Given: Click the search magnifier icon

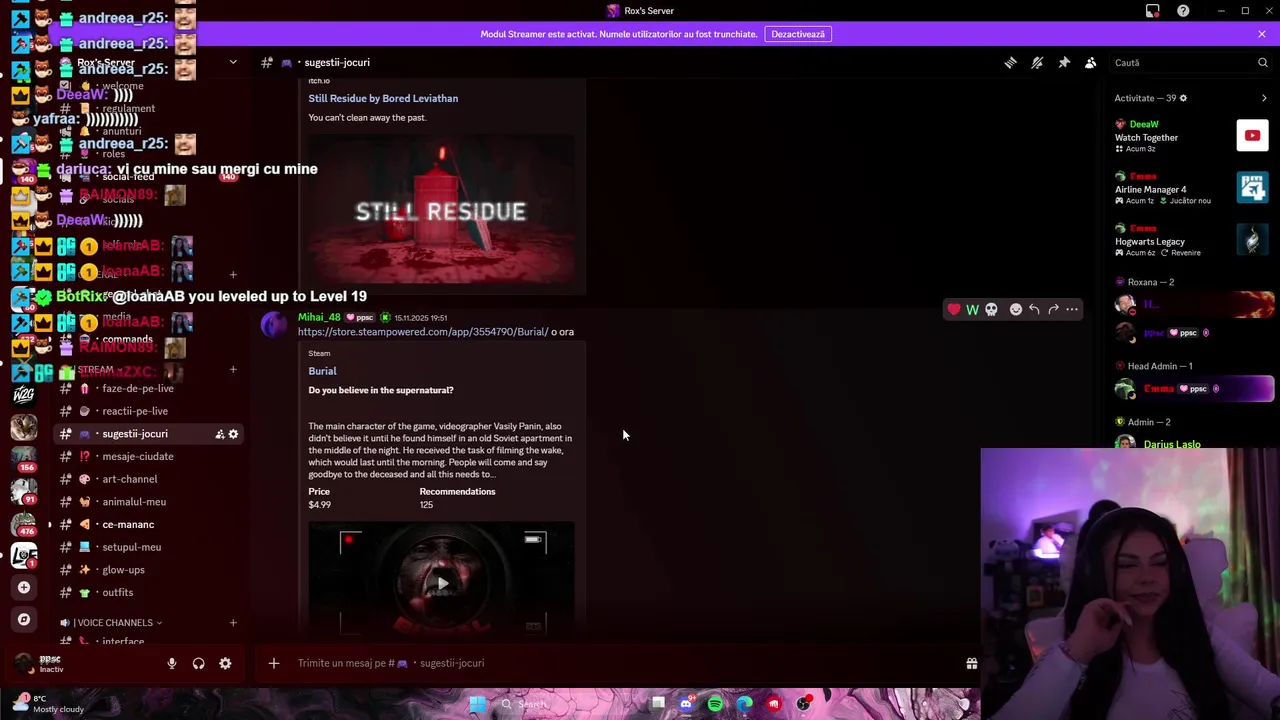Looking at the screenshot, I should click(1262, 62).
